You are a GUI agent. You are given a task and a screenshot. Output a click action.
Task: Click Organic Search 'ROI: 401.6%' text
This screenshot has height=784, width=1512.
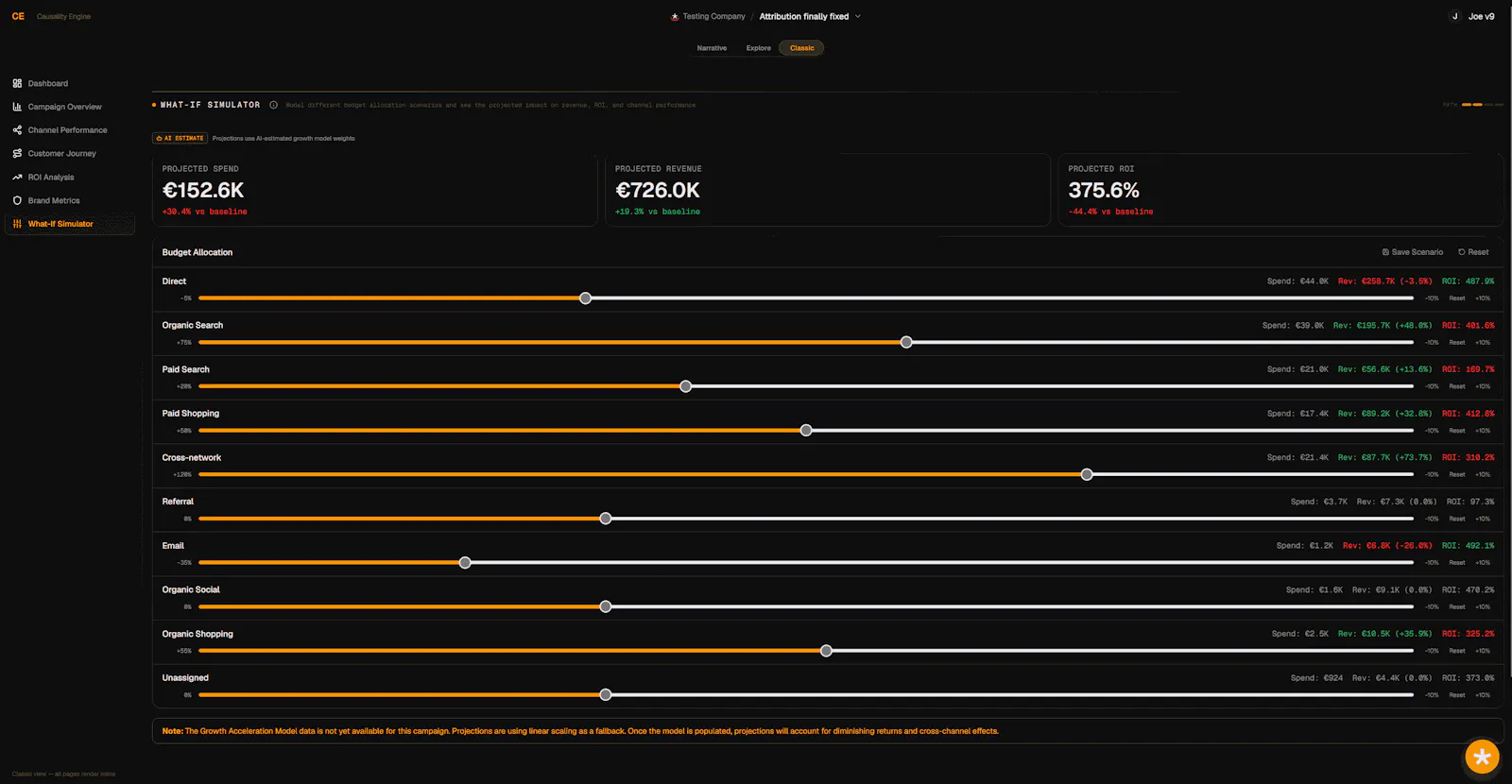(1468, 326)
